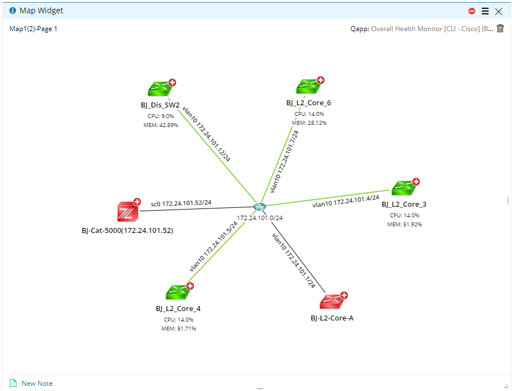Expand the plus badge on BJ_L2_Core_6
The image size is (512, 391).
pos(321,80)
